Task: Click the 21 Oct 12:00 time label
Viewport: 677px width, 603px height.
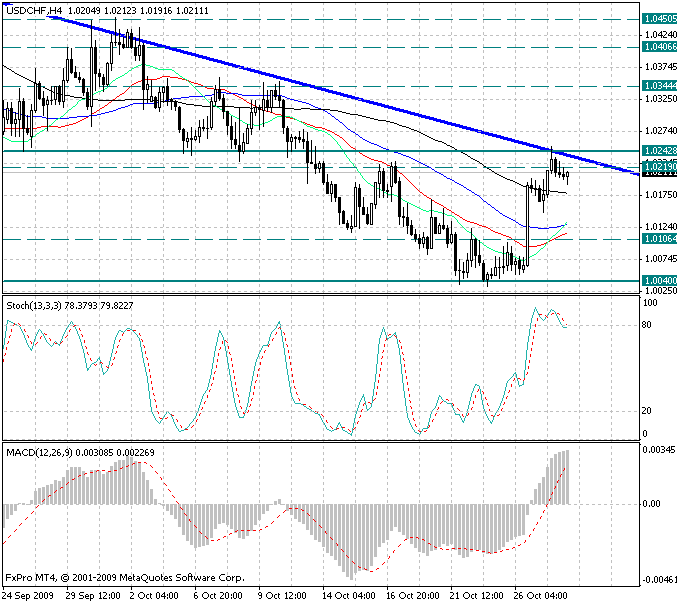Action: (x=477, y=596)
